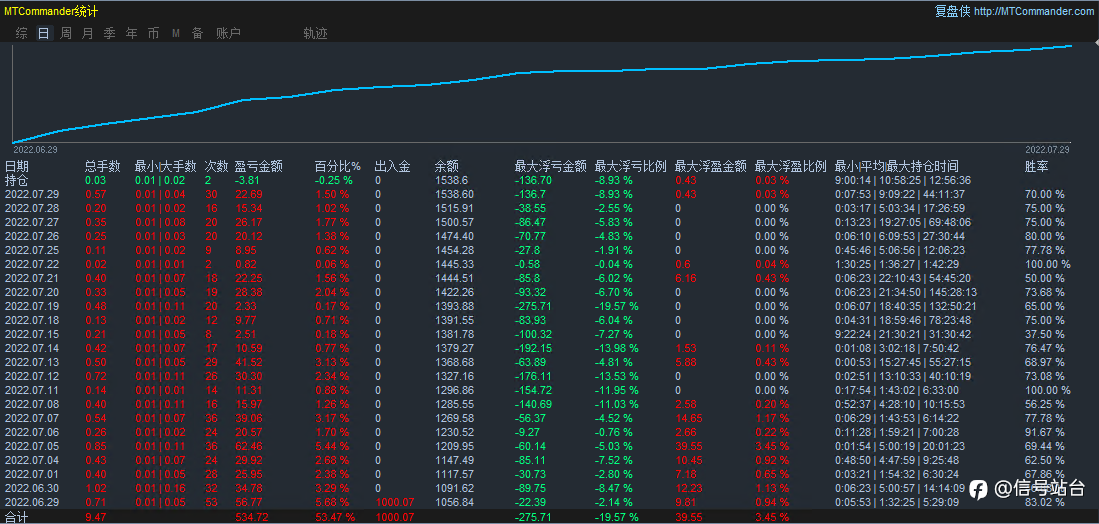Sort by 盈亏金额 column header

tap(259, 167)
